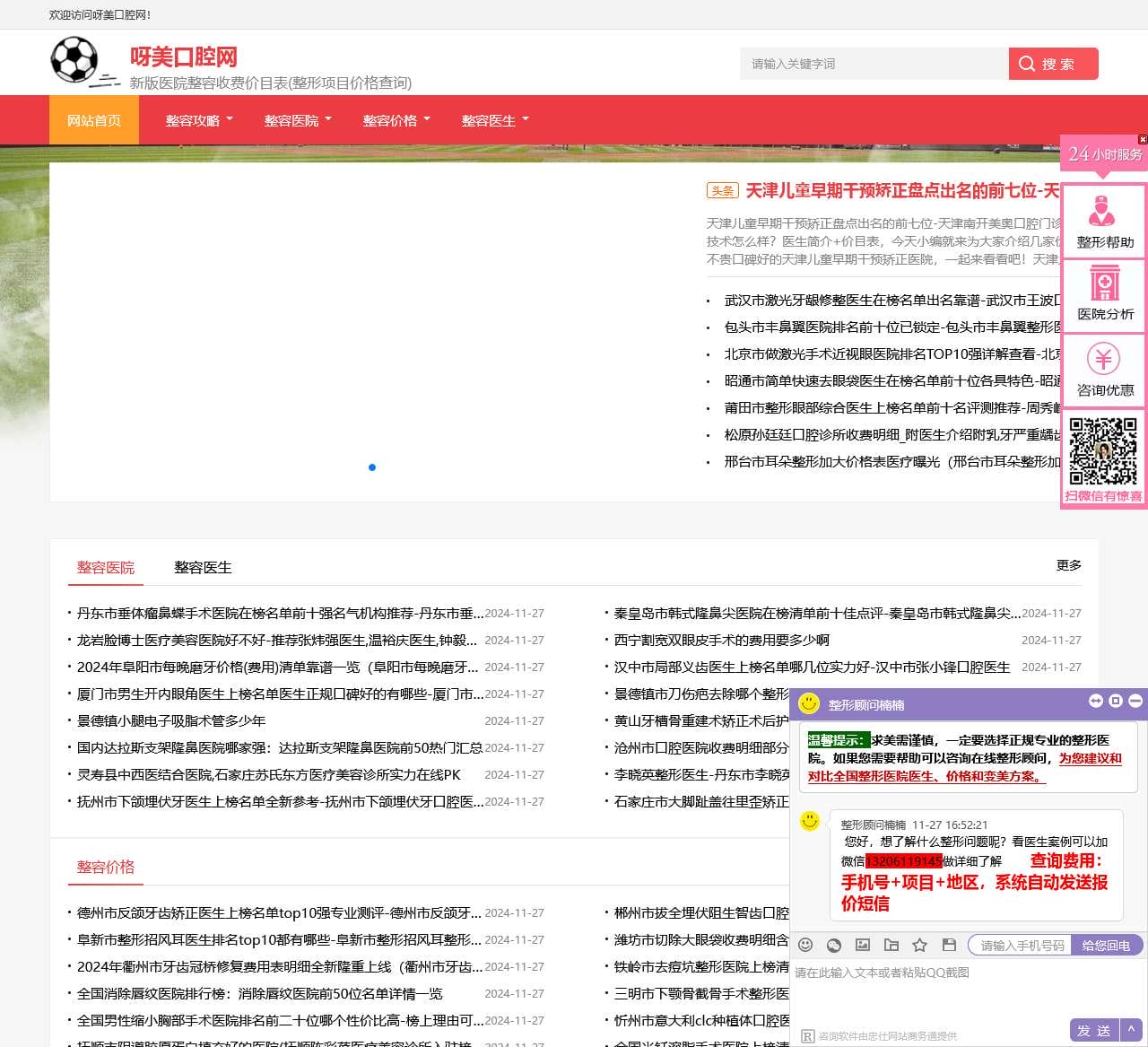The width and height of the screenshot is (1148, 1047).
Task: Open the screenshot capture icon in chat toolbar
Action: pyautogui.click(x=834, y=945)
